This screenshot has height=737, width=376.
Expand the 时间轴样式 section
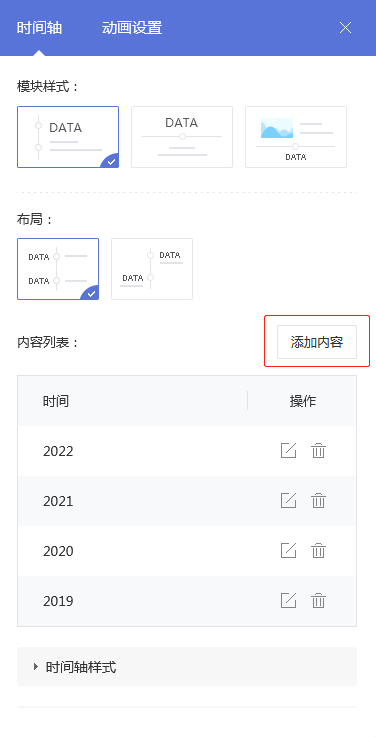click(x=187, y=666)
